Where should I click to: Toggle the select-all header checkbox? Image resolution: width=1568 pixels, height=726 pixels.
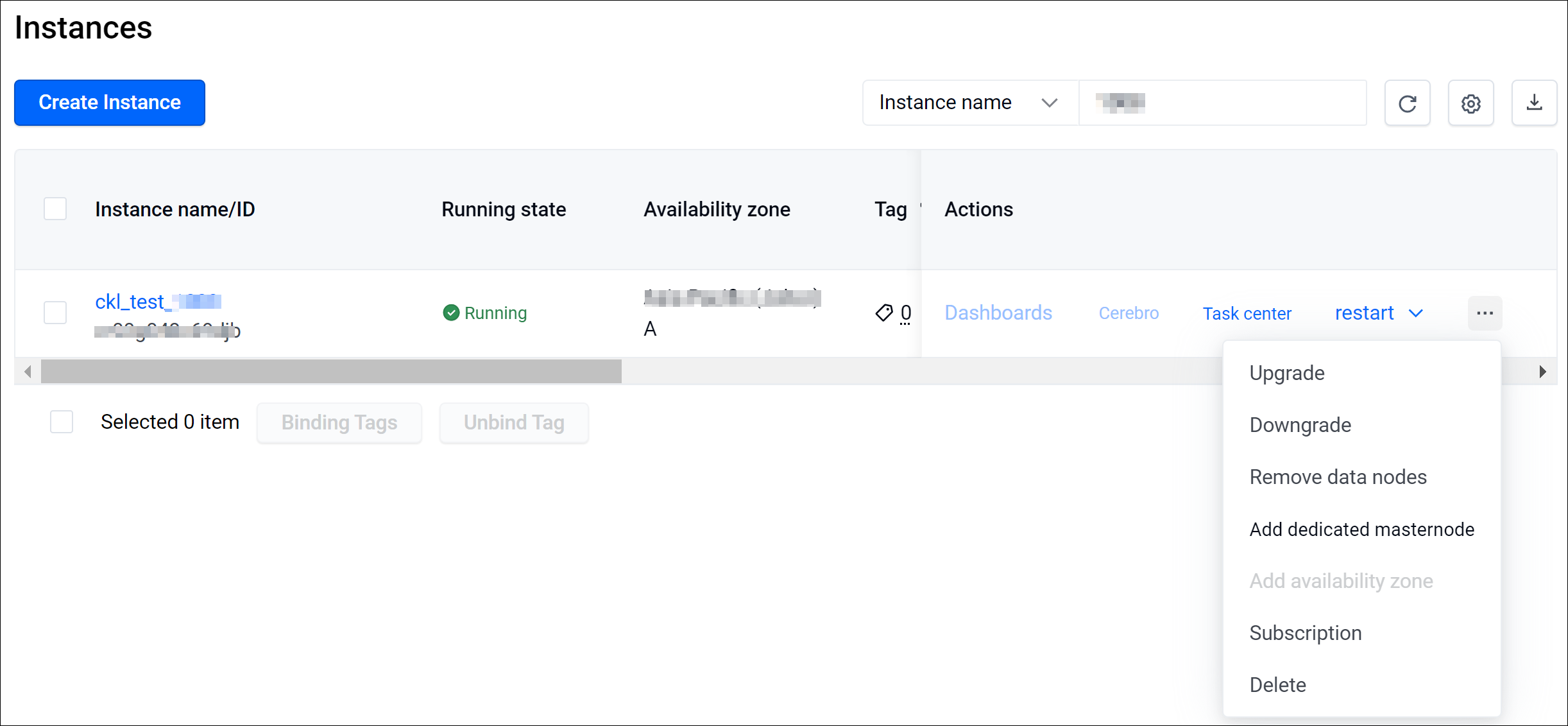pos(55,209)
